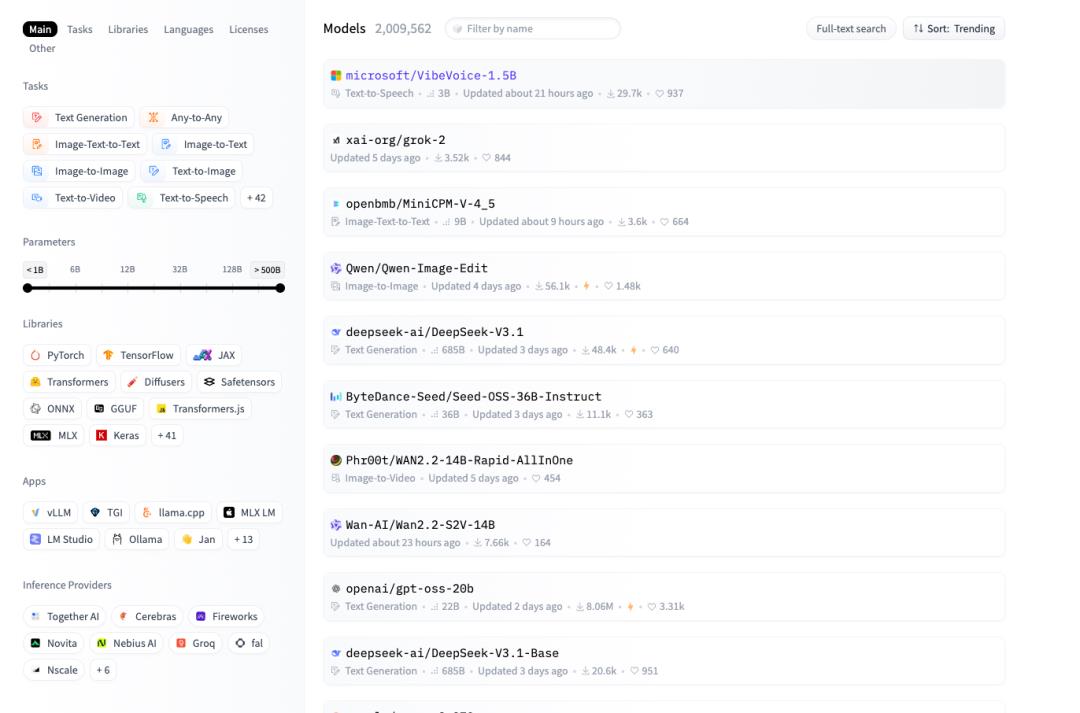Expand the +13 more apps list
This screenshot has width=1080, height=713.
(x=243, y=540)
